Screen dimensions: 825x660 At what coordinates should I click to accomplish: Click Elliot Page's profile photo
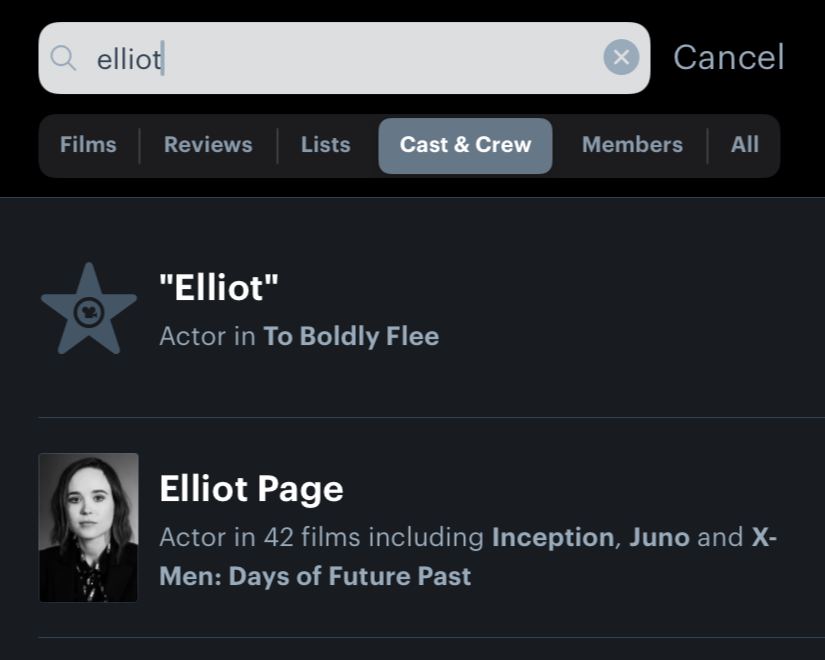coord(88,527)
